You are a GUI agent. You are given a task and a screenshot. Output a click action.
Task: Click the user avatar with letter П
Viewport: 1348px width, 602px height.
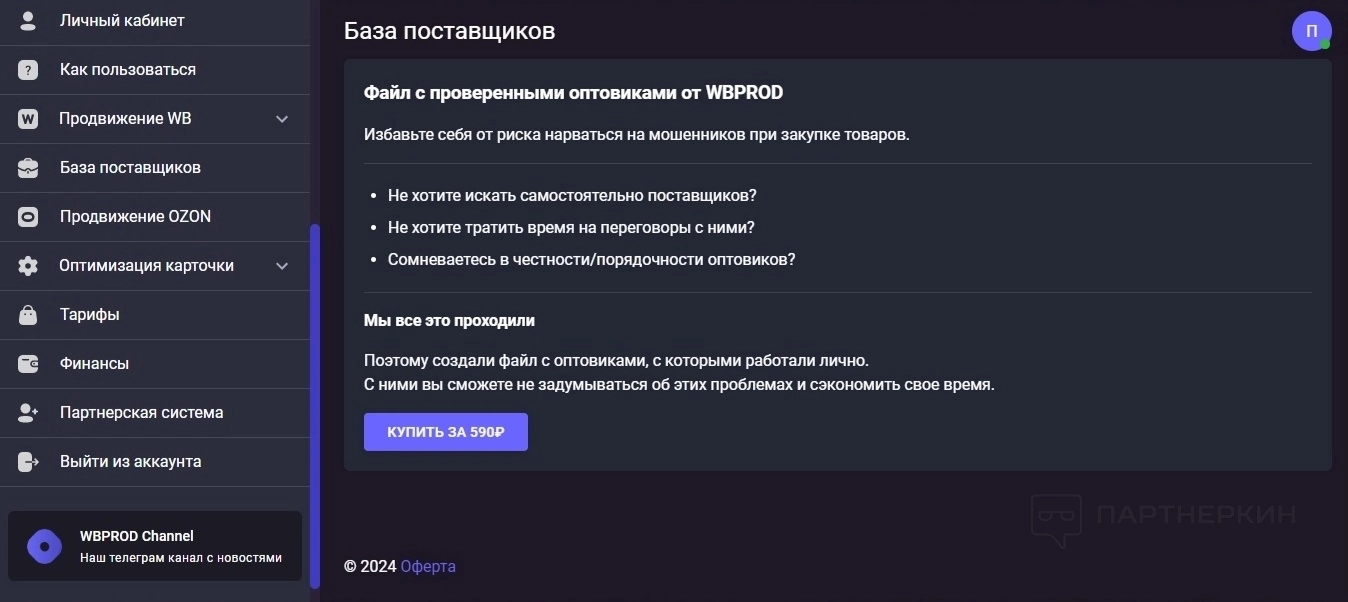coord(1311,31)
